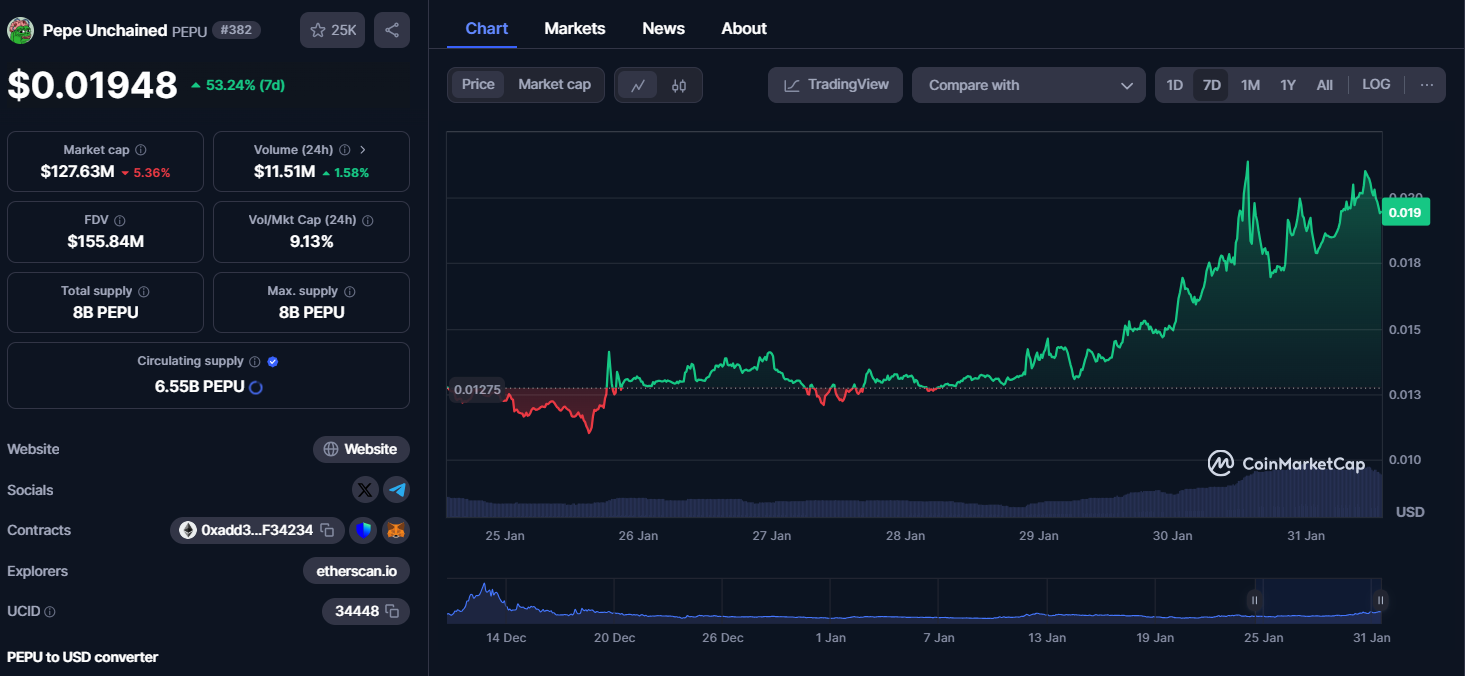Click the 0.019 current price tag on chart
Screen dimensions: 1465x676
pos(1405,212)
